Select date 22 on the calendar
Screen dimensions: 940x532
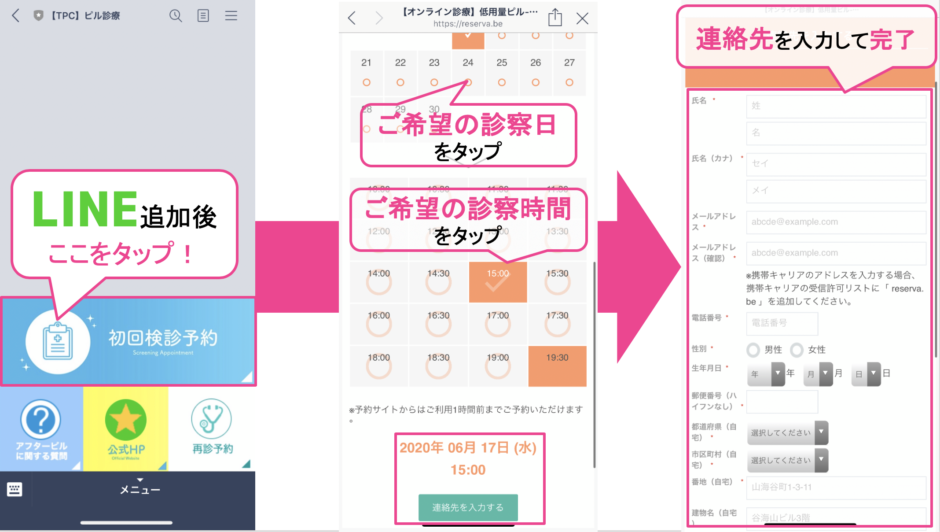pos(400,71)
